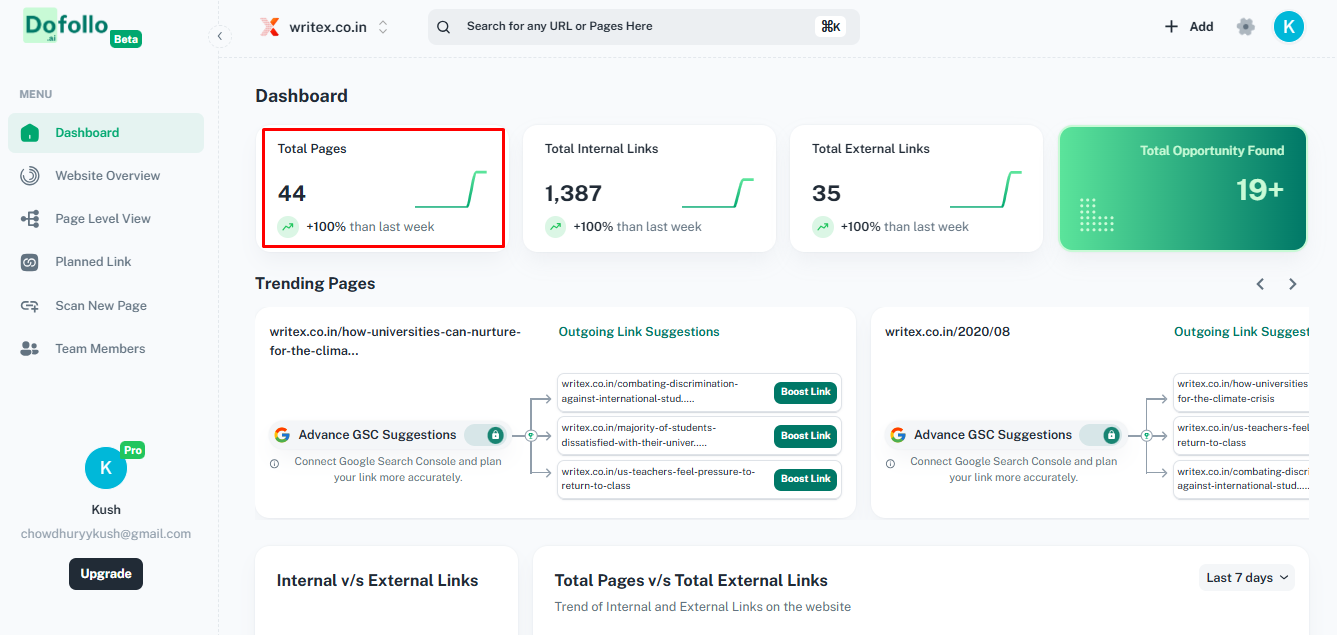This screenshot has width=1337, height=635.
Task: Click the trend arrow icon under Total Internal Links
Action: click(555, 227)
